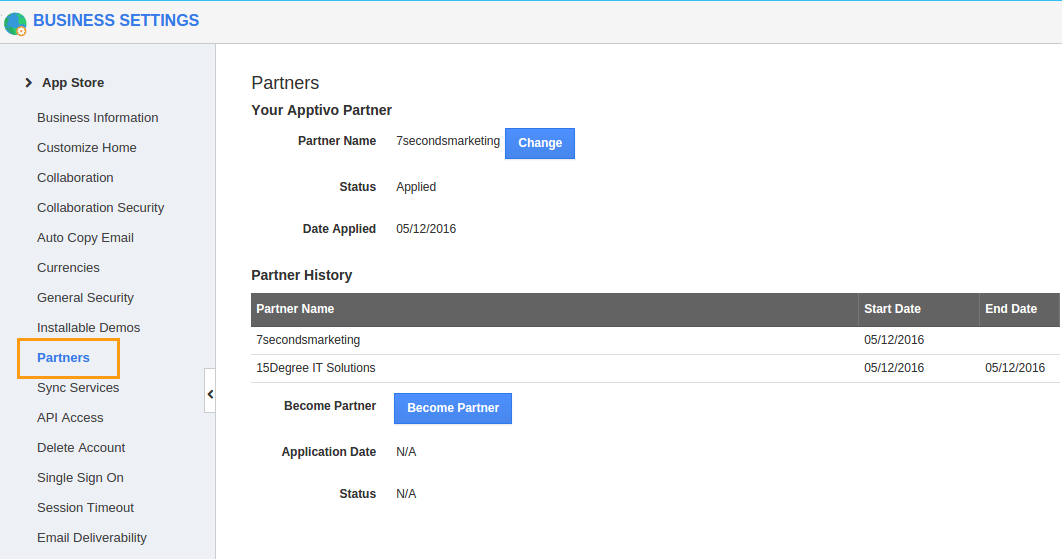This screenshot has height=559, width=1062.
Task: Click the Become Partner button
Action: point(453,408)
